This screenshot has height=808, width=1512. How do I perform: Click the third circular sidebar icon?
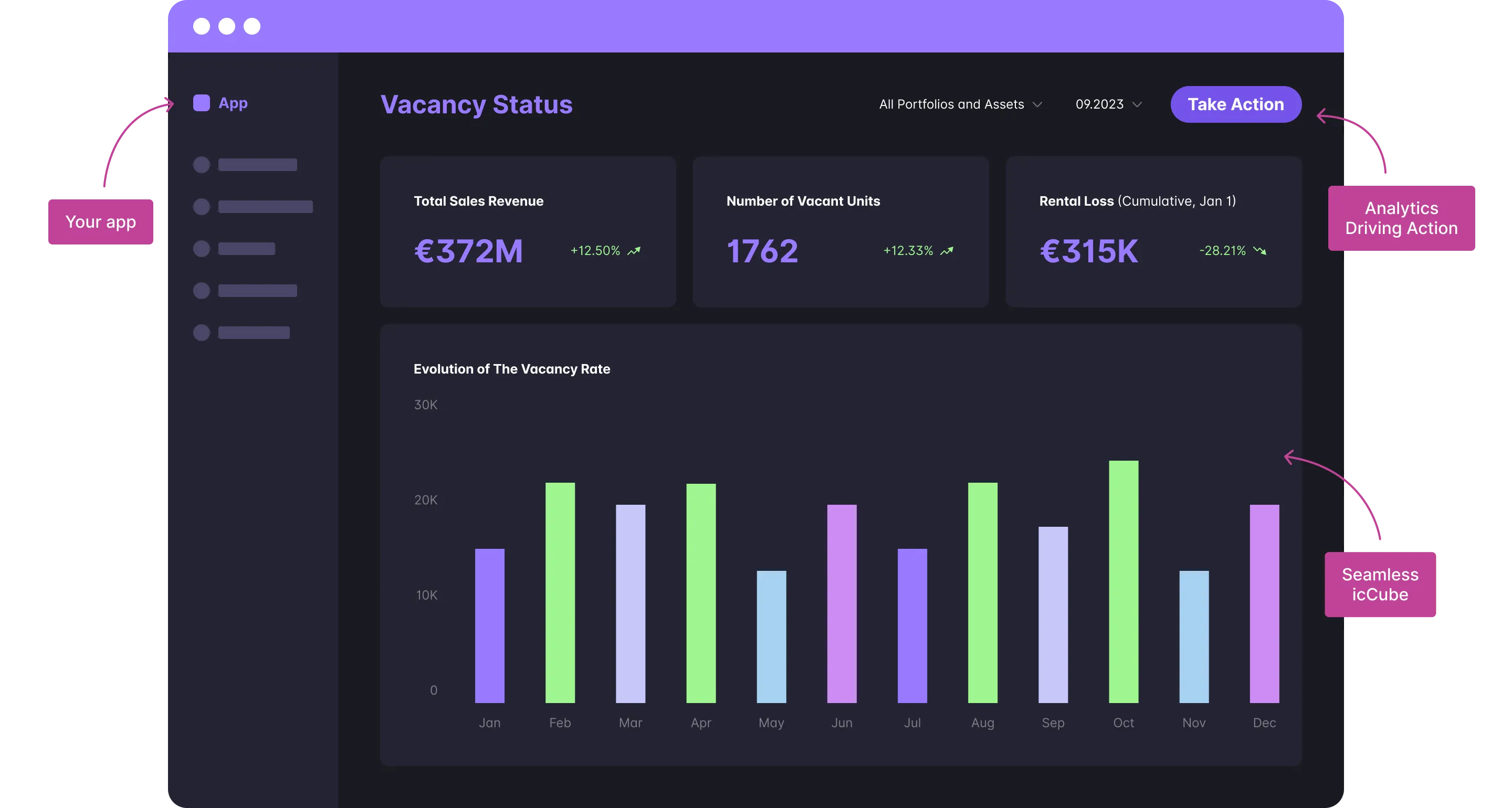point(201,248)
